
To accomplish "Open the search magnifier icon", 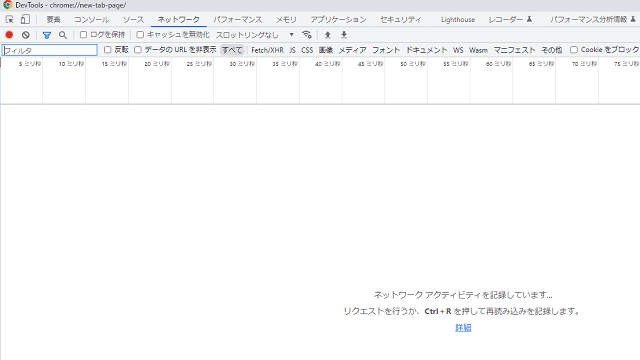I will pos(63,35).
